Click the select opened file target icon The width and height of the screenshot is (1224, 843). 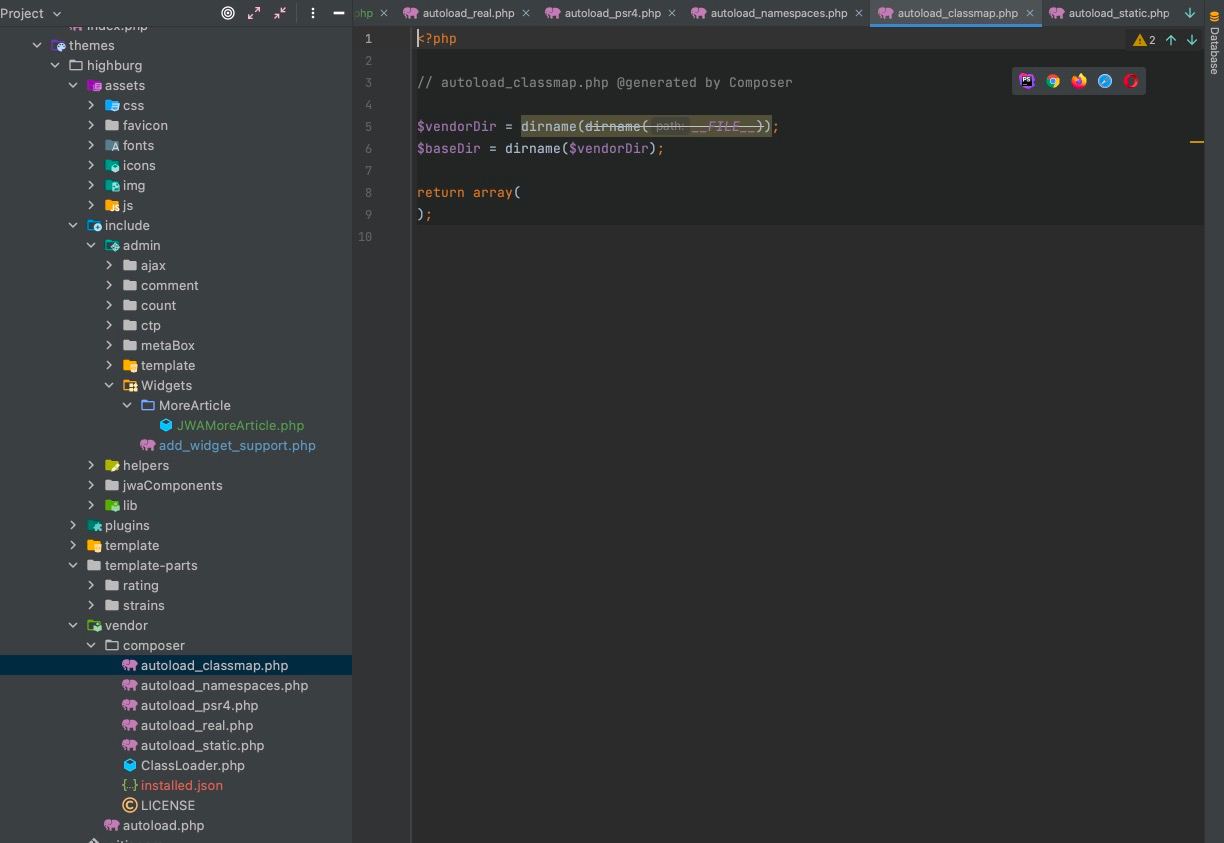(228, 13)
